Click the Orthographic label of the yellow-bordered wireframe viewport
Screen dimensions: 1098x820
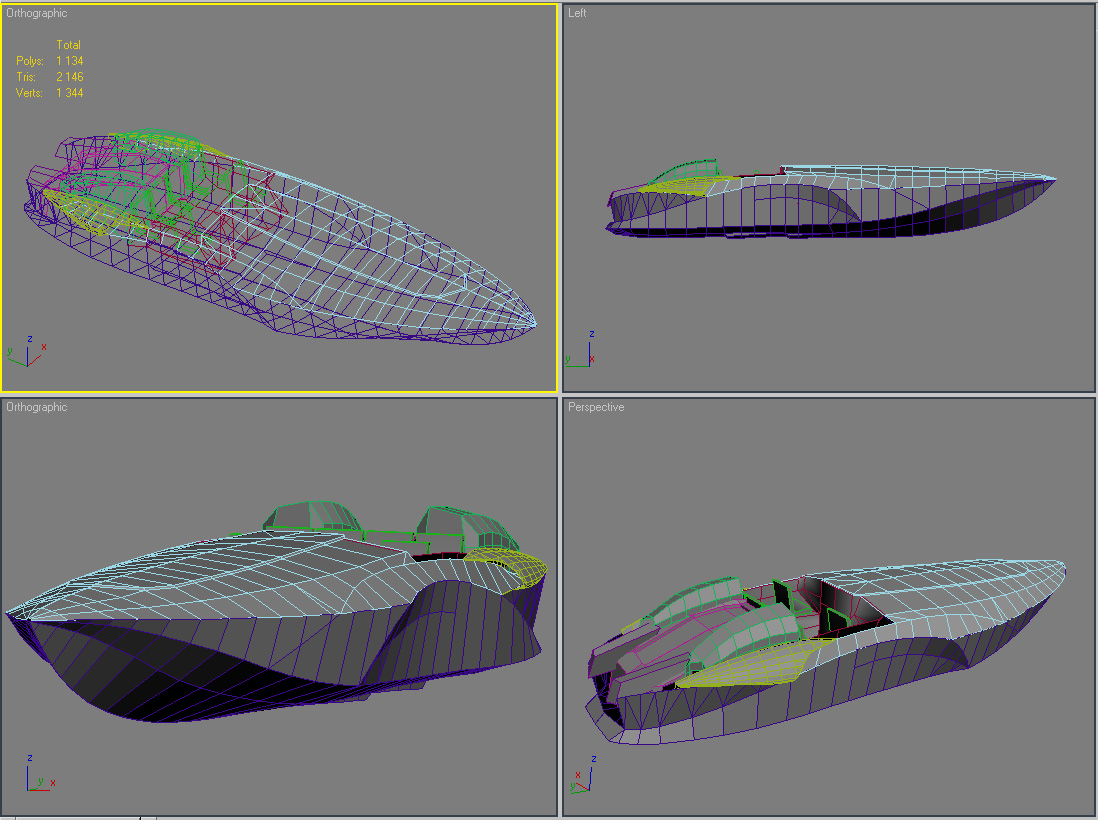(x=36, y=13)
